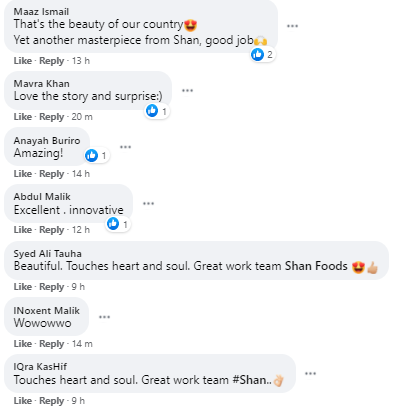
Task: Click the 20 m timestamp on Mavra Khan's comment
Action: point(82,117)
